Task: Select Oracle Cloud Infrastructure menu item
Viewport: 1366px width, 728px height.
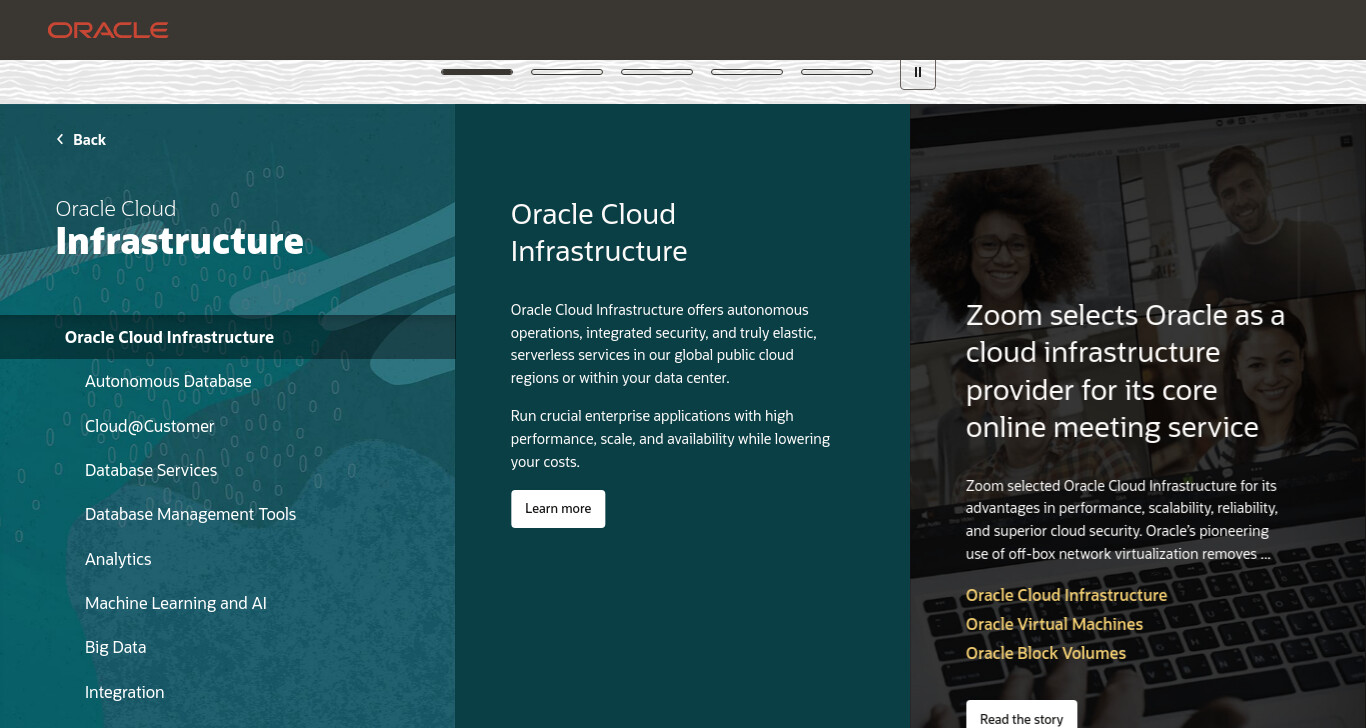Action: point(227,337)
